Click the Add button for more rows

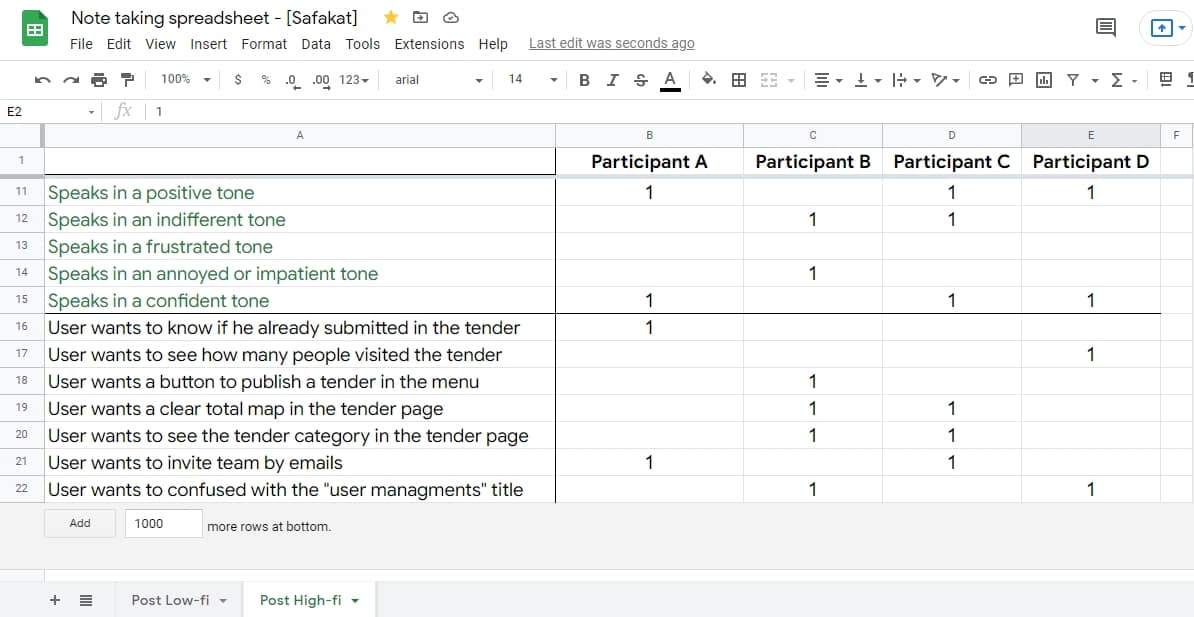pyautogui.click(x=80, y=523)
